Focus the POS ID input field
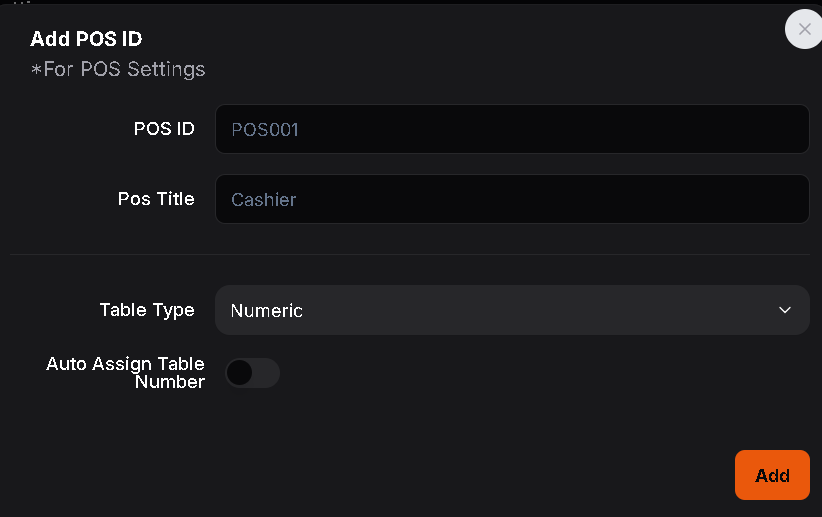The width and height of the screenshot is (822, 517). click(512, 129)
